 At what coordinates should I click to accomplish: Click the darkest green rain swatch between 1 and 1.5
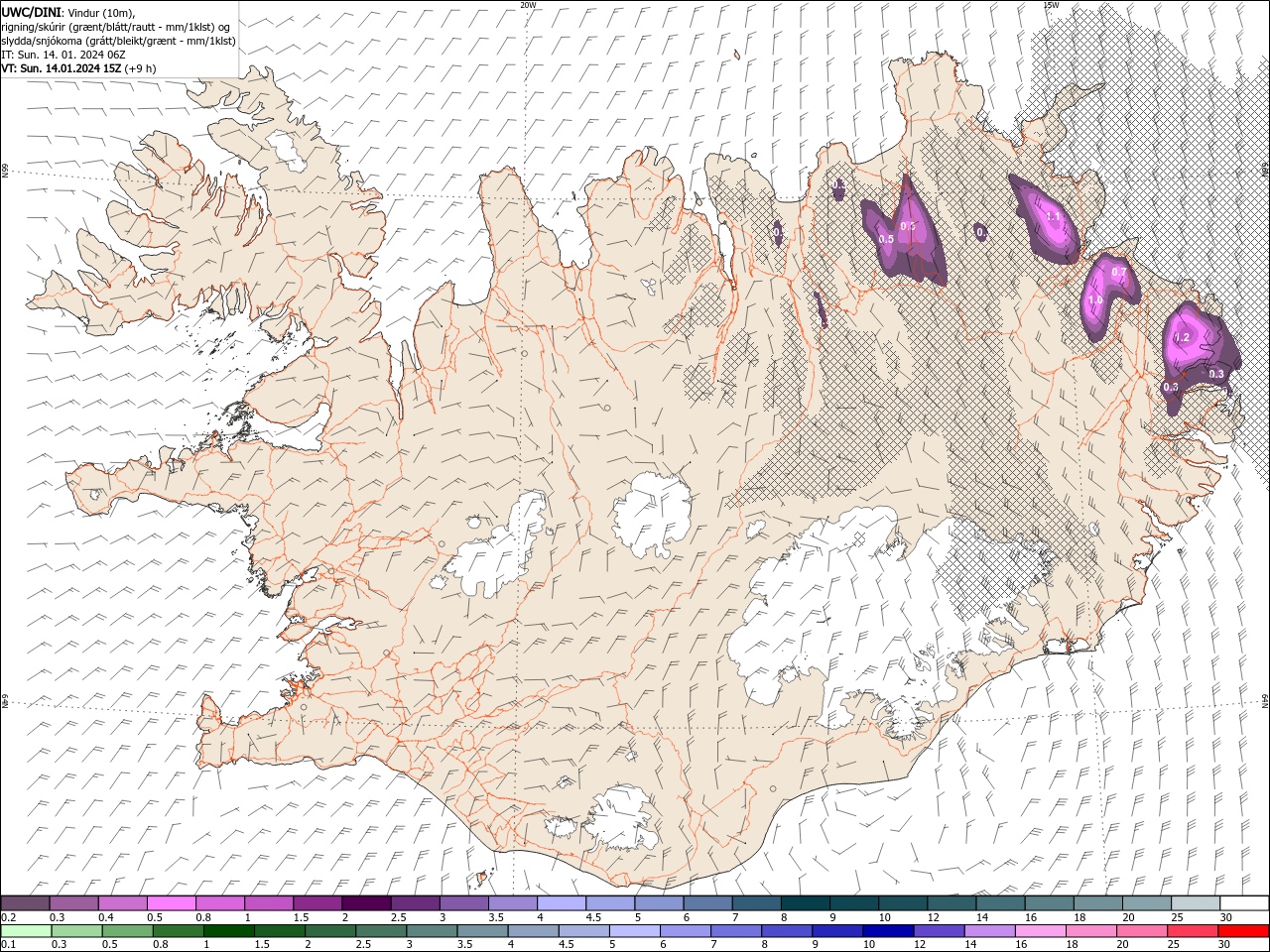pyautogui.click(x=229, y=931)
